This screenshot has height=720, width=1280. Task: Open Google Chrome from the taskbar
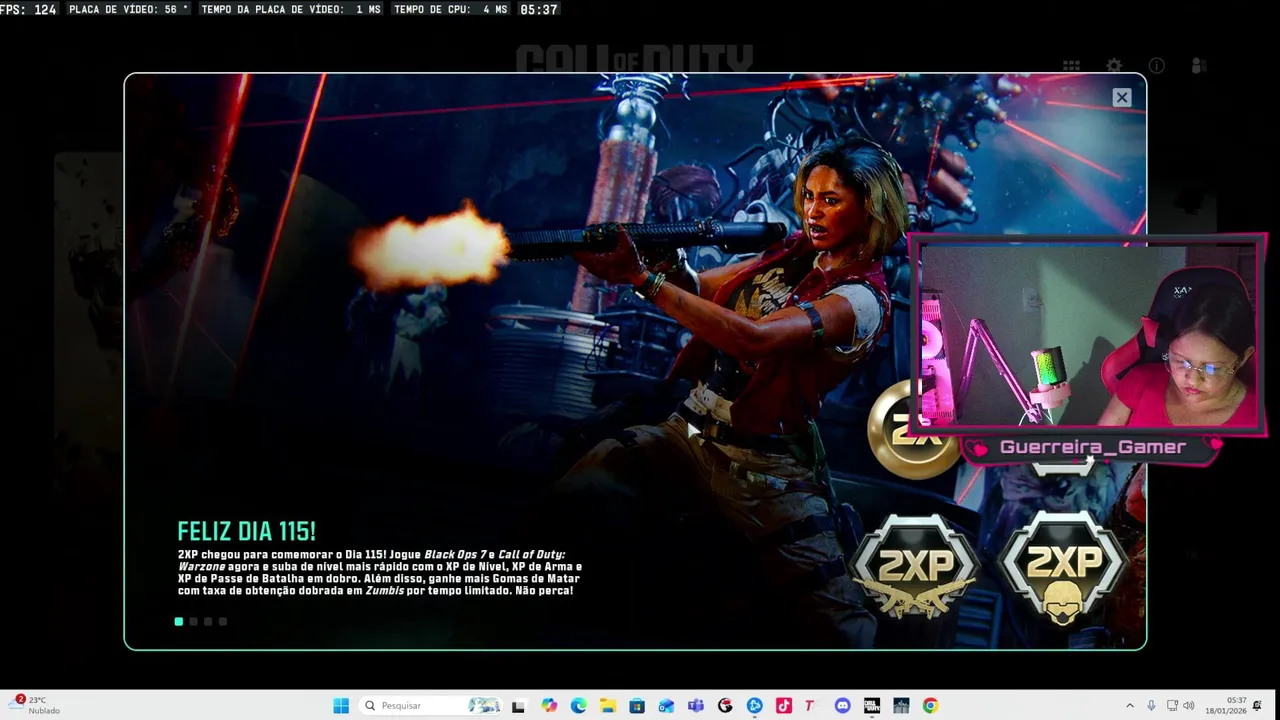click(x=930, y=706)
